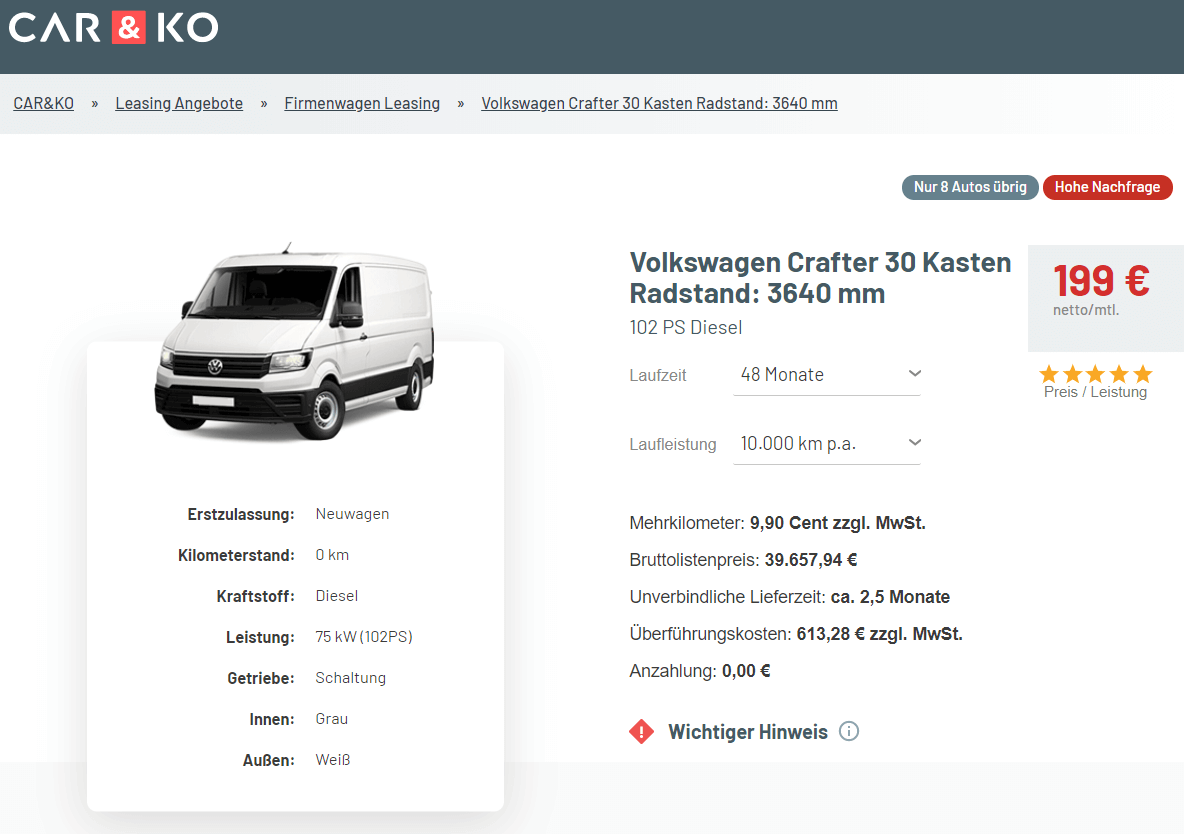Image resolution: width=1184 pixels, height=834 pixels.
Task: Click the Leistung value '75 kW (102PS)'
Action: 364,637
